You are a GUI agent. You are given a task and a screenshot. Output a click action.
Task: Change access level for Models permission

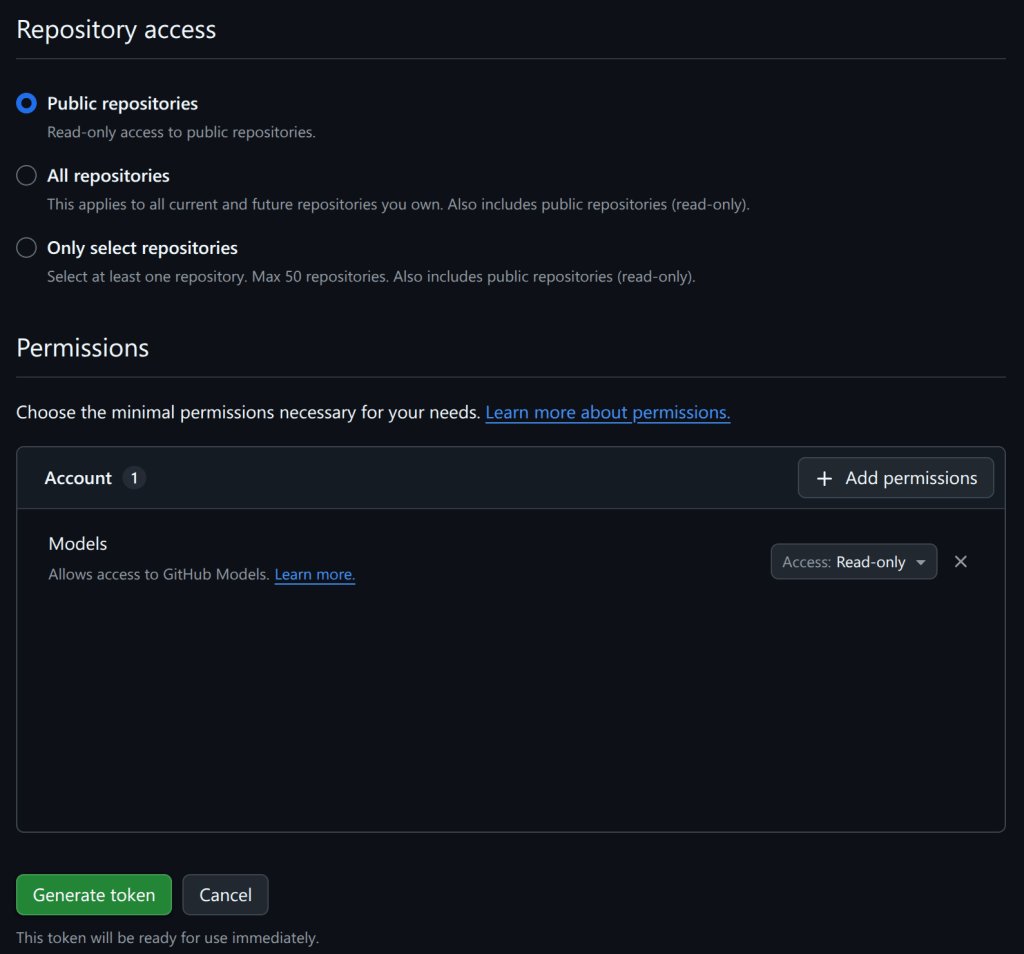(x=853, y=561)
